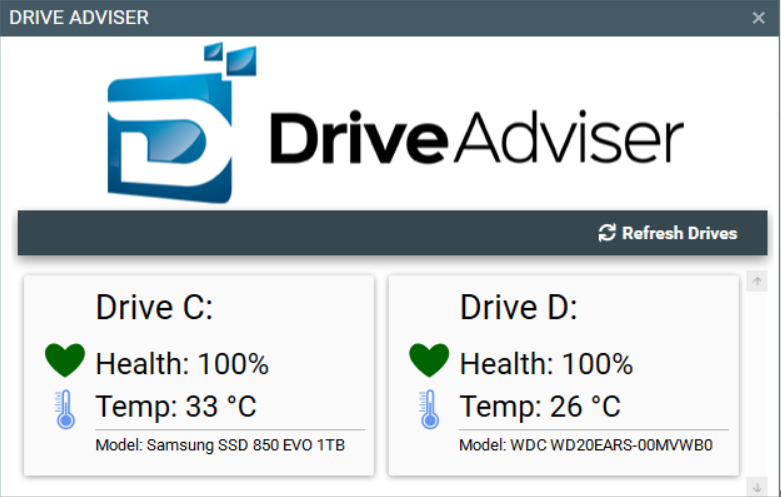Click the Refresh Drives button

(x=667, y=233)
